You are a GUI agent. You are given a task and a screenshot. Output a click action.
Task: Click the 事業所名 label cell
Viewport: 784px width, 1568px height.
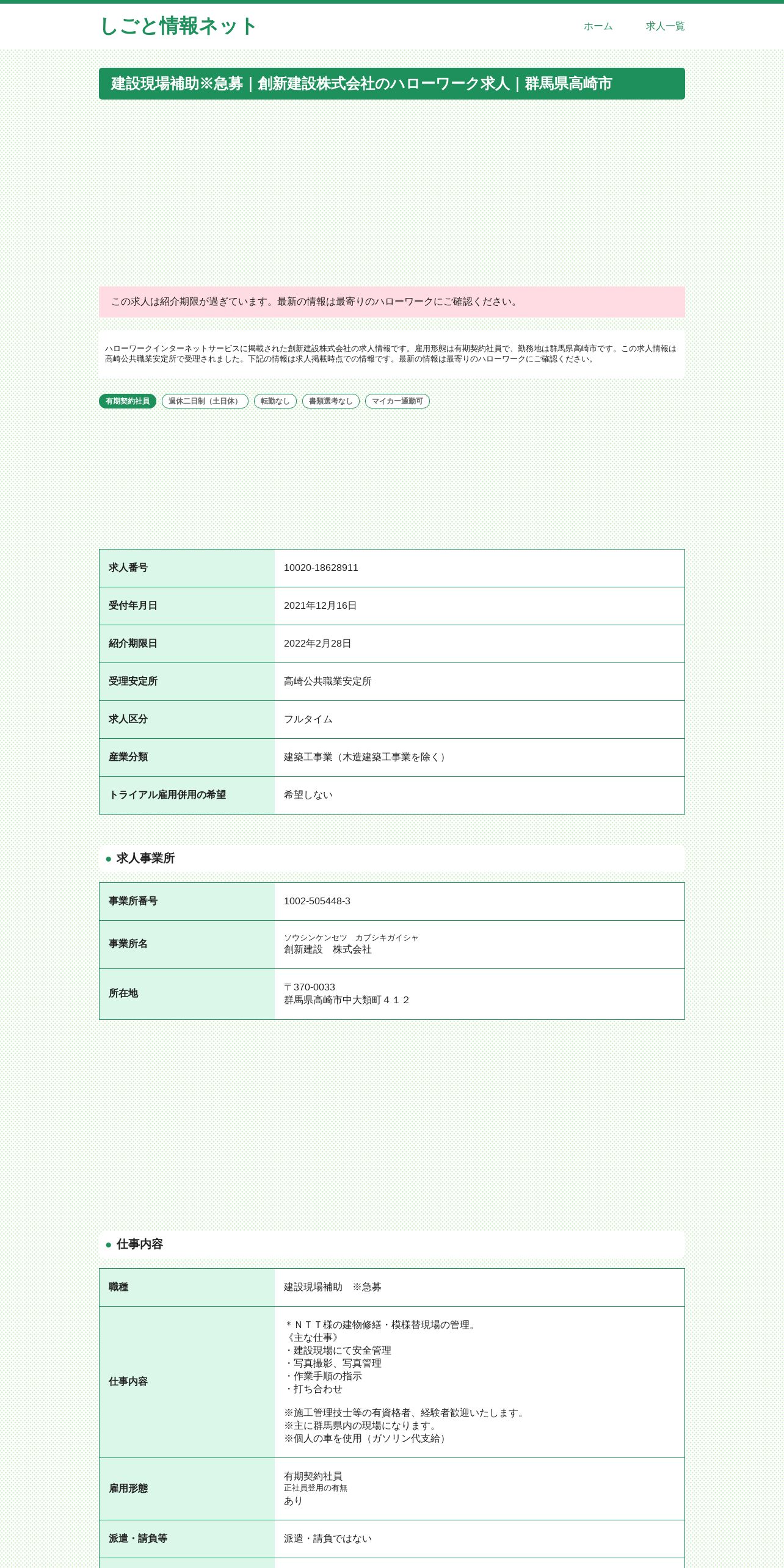click(x=187, y=945)
